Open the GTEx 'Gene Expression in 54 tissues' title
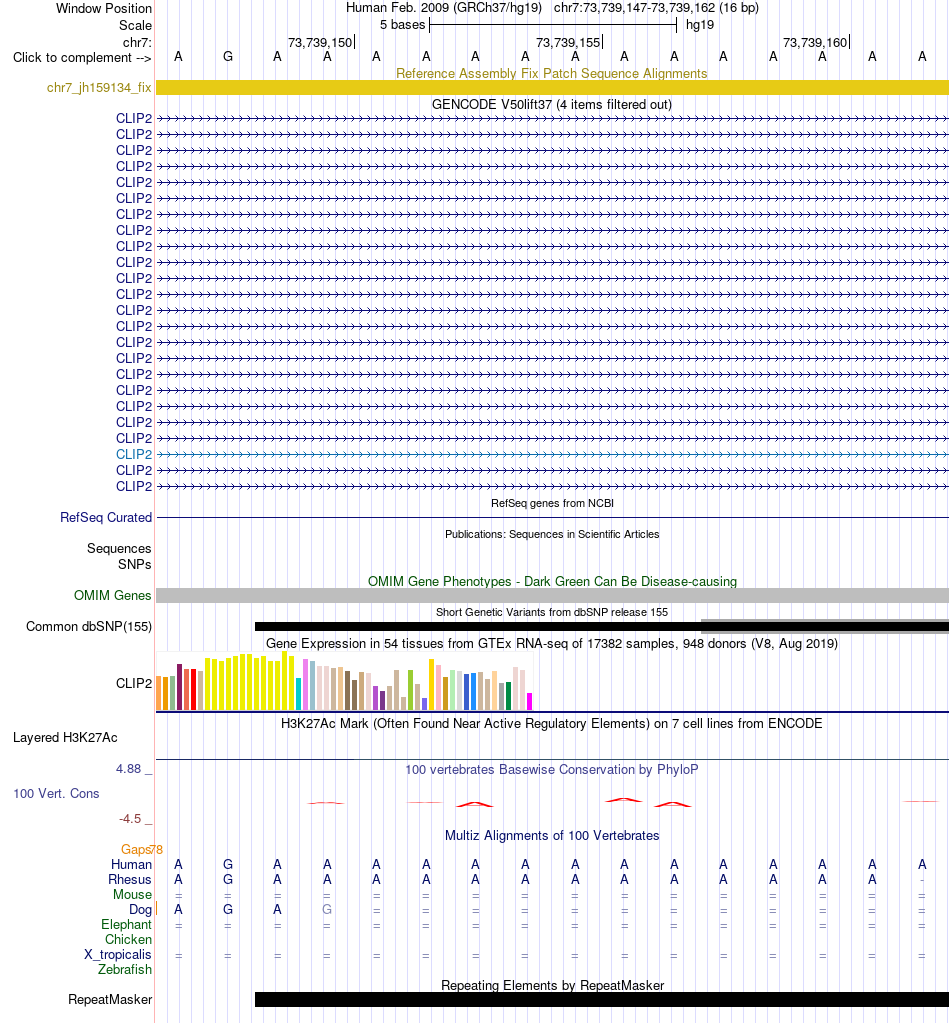Screen dimensions: 950x1023 click(552, 643)
